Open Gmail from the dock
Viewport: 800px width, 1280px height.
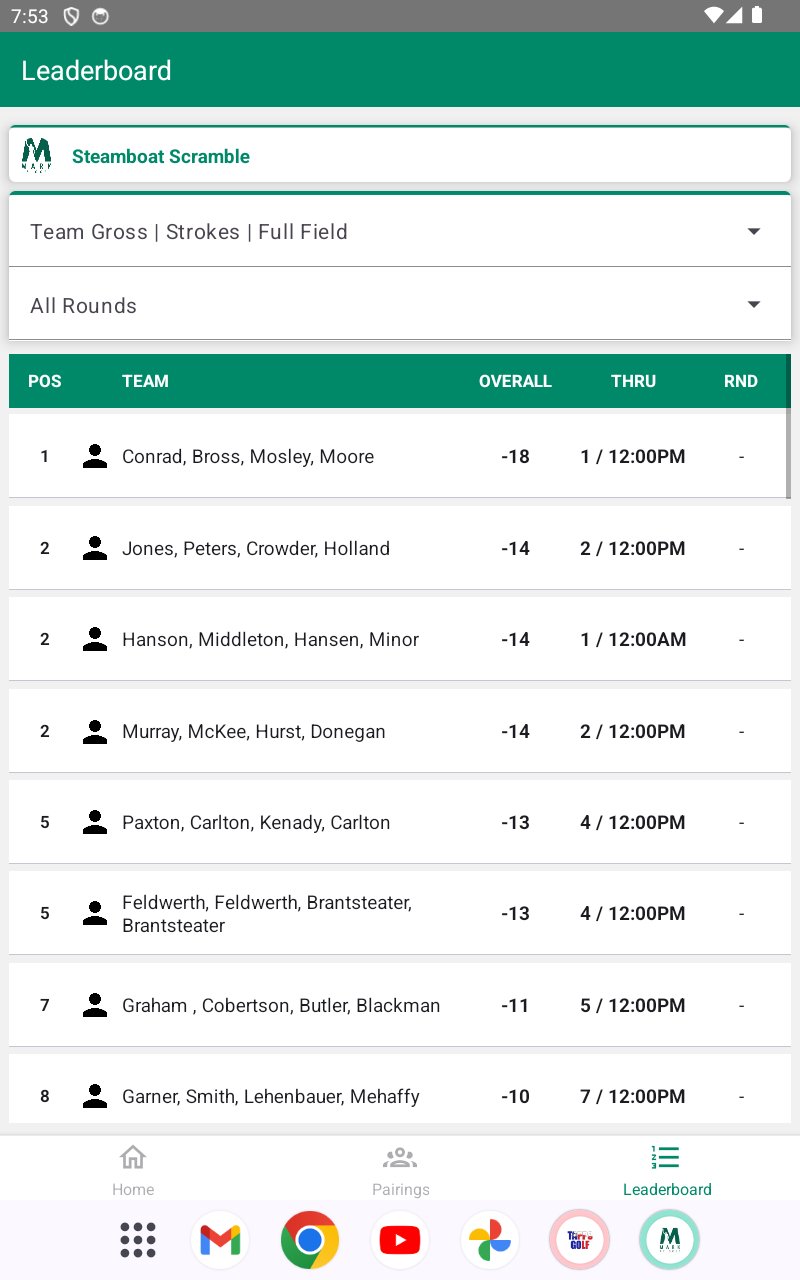[220, 1240]
